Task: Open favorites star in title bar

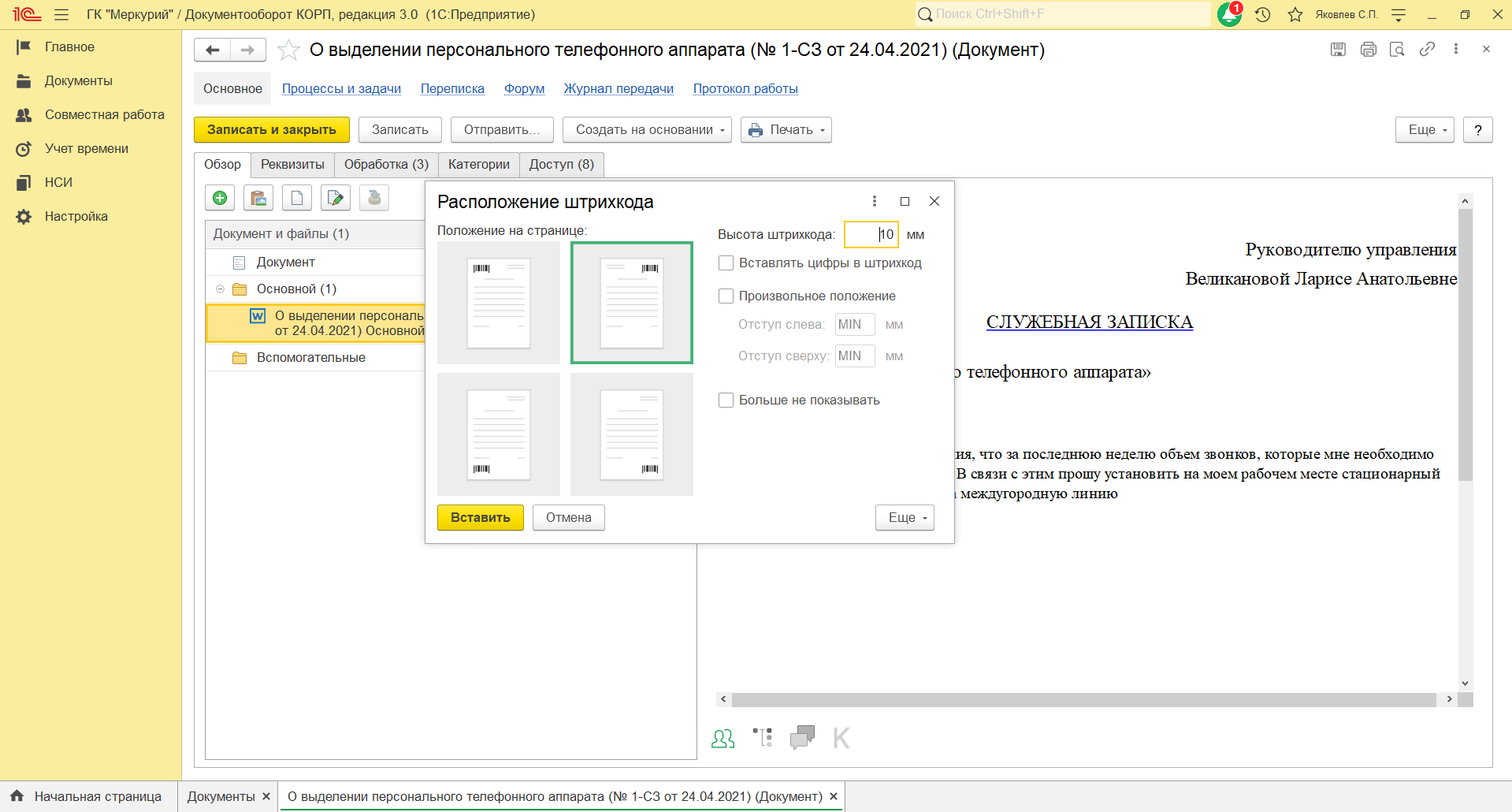Action: (1295, 14)
